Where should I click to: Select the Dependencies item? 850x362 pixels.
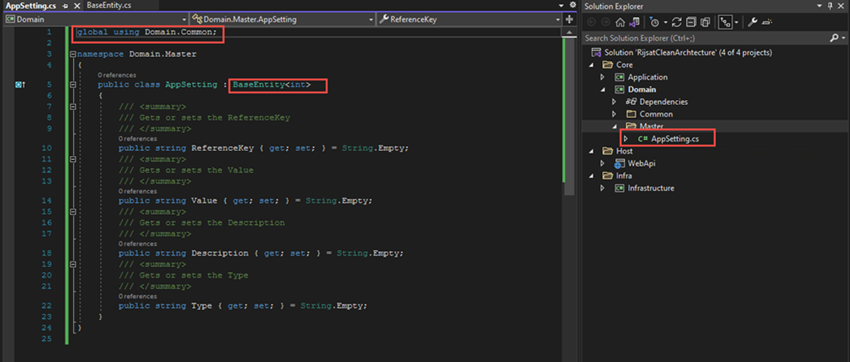pos(656,102)
